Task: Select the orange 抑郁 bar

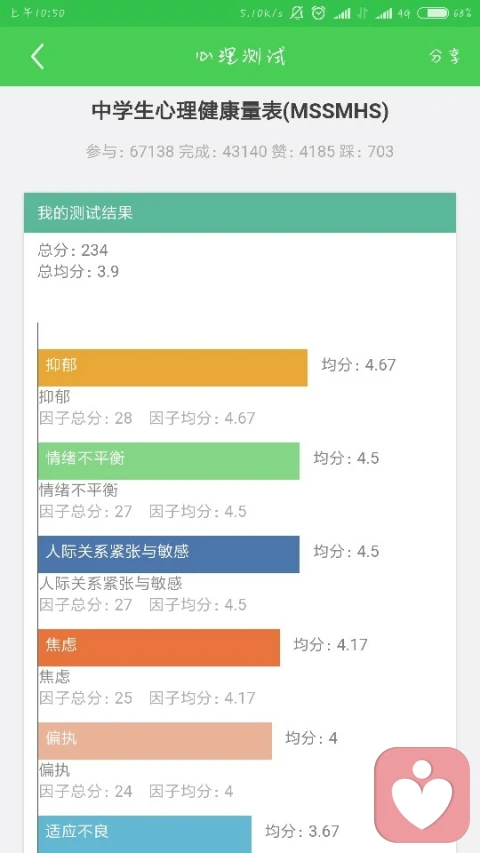Action: coord(173,368)
